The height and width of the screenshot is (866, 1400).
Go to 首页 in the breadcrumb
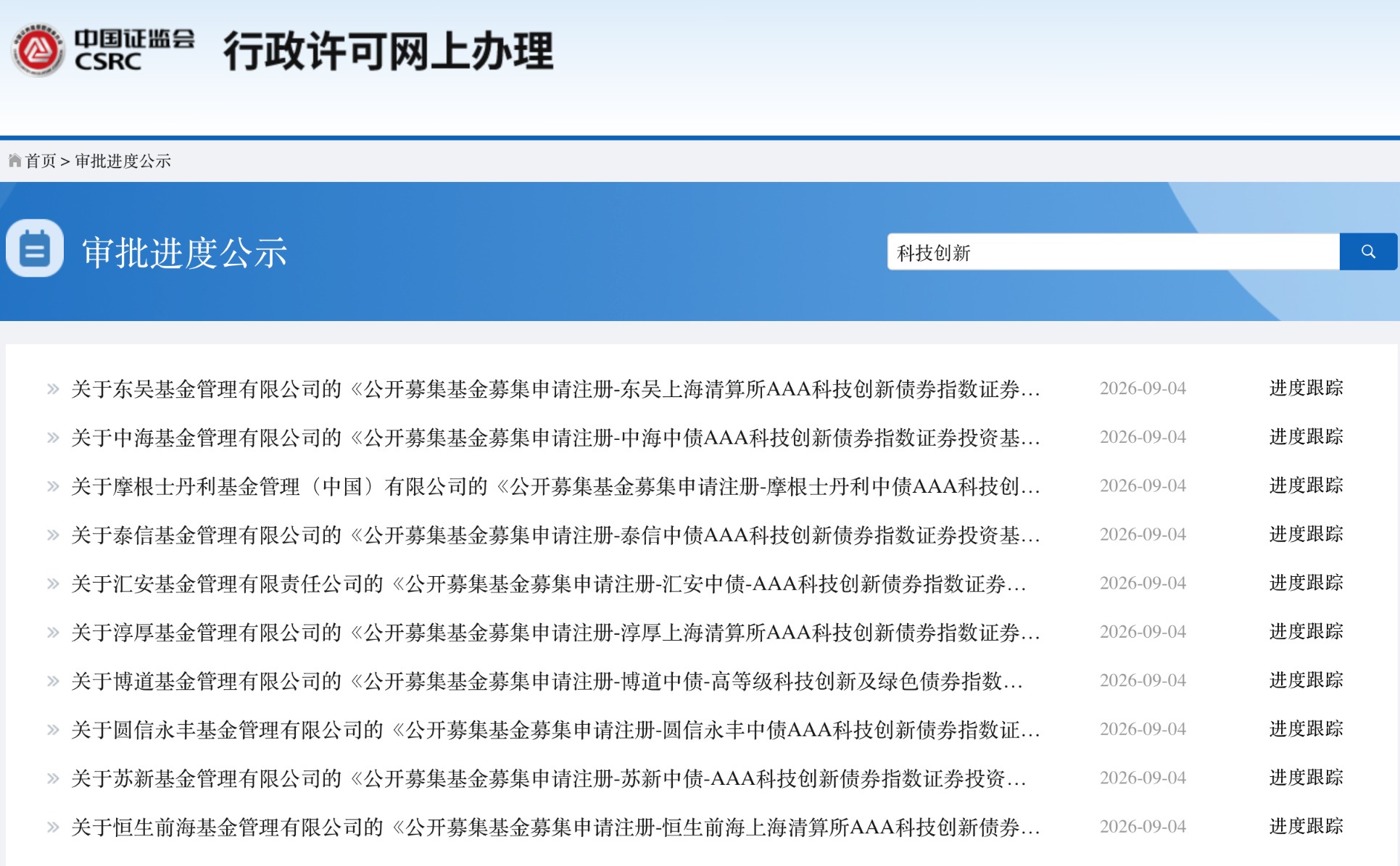[41, 161]
